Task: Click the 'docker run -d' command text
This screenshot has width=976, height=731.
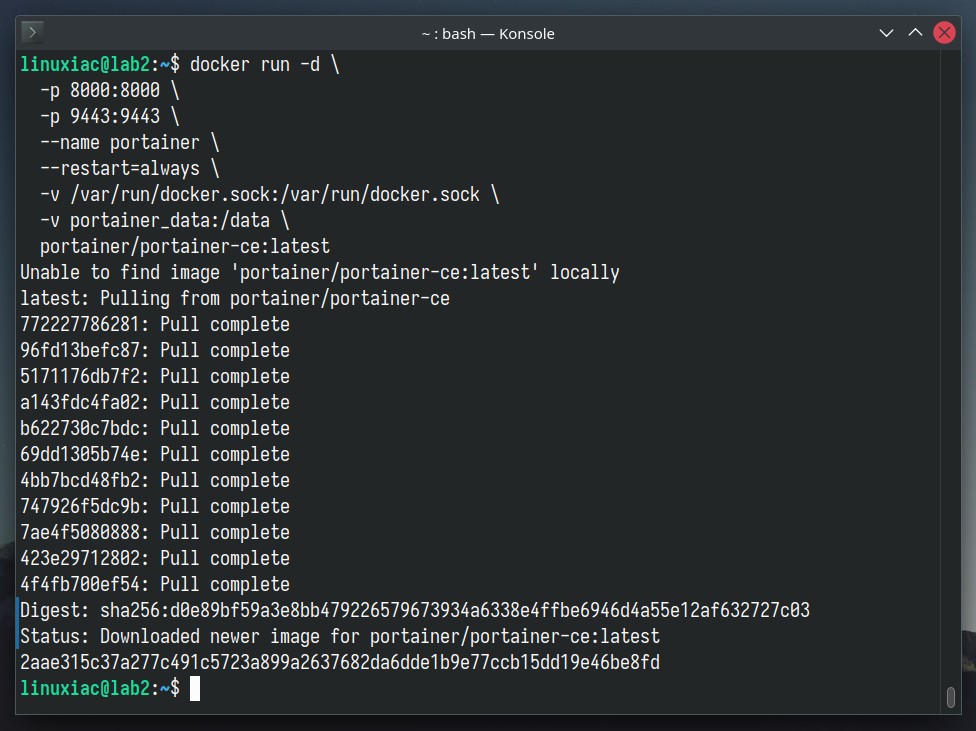Action: tap(255, 64)
